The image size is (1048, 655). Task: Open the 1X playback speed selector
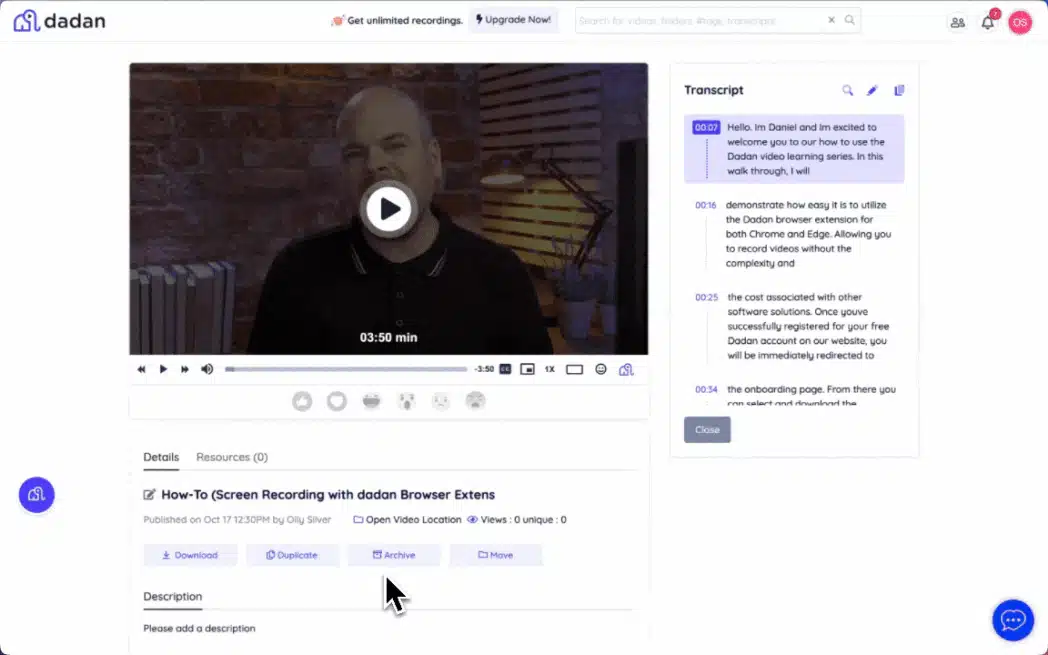[x=550, y=369]
